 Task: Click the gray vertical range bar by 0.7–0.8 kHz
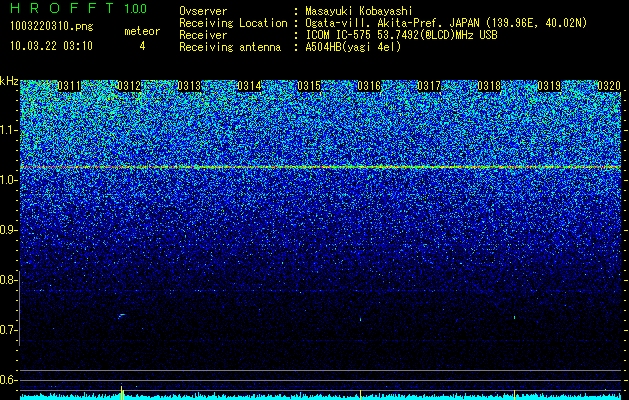(20, 308)
